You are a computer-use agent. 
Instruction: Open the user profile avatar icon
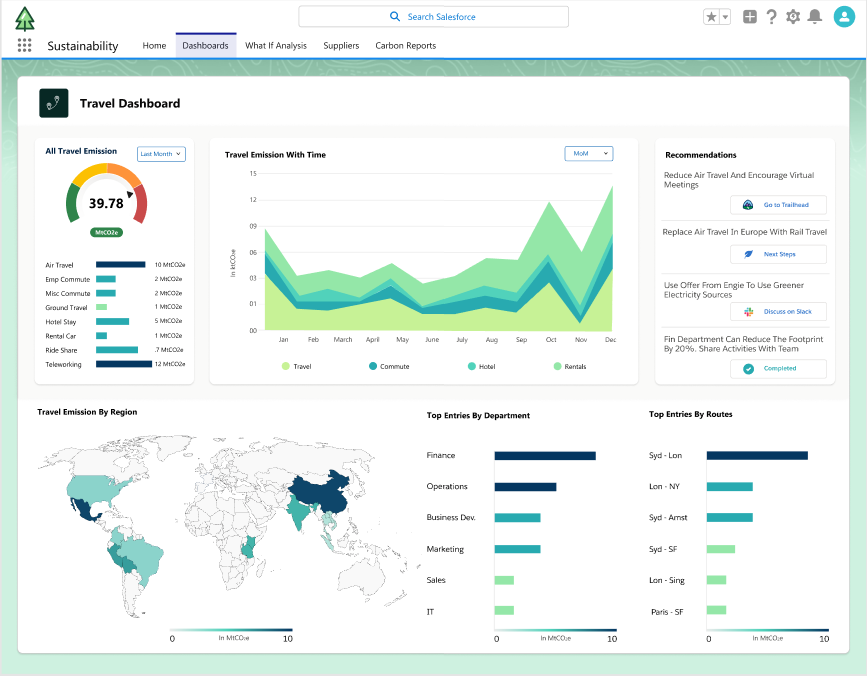tap(843, 16)
